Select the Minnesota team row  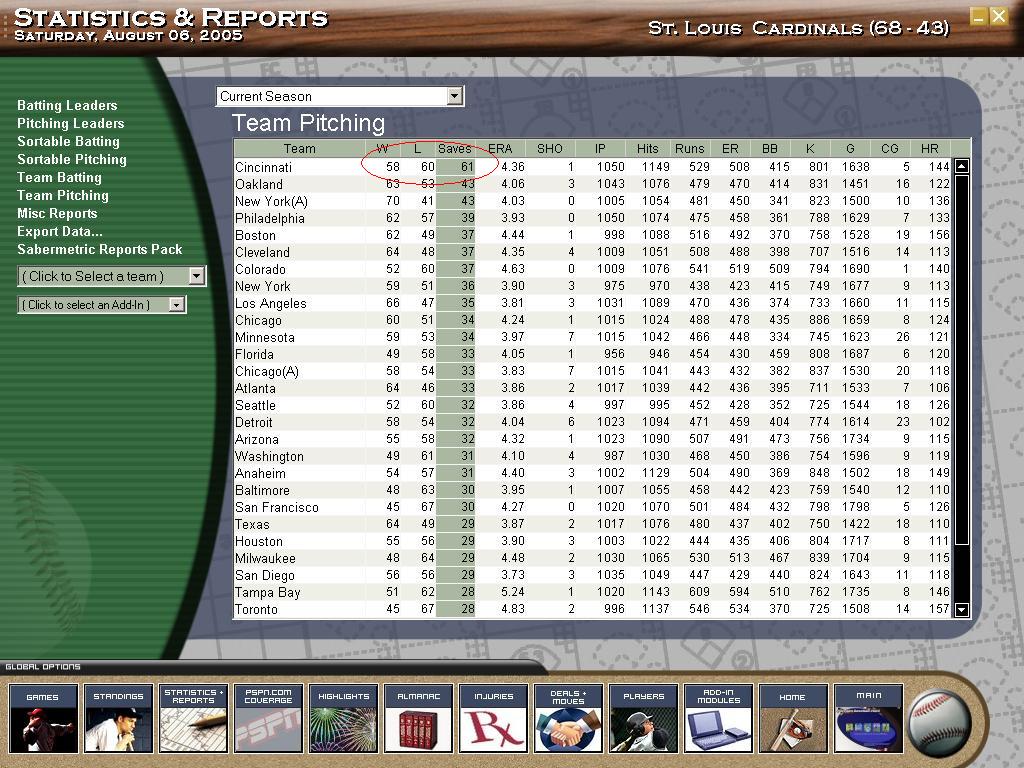pos(592,337)
